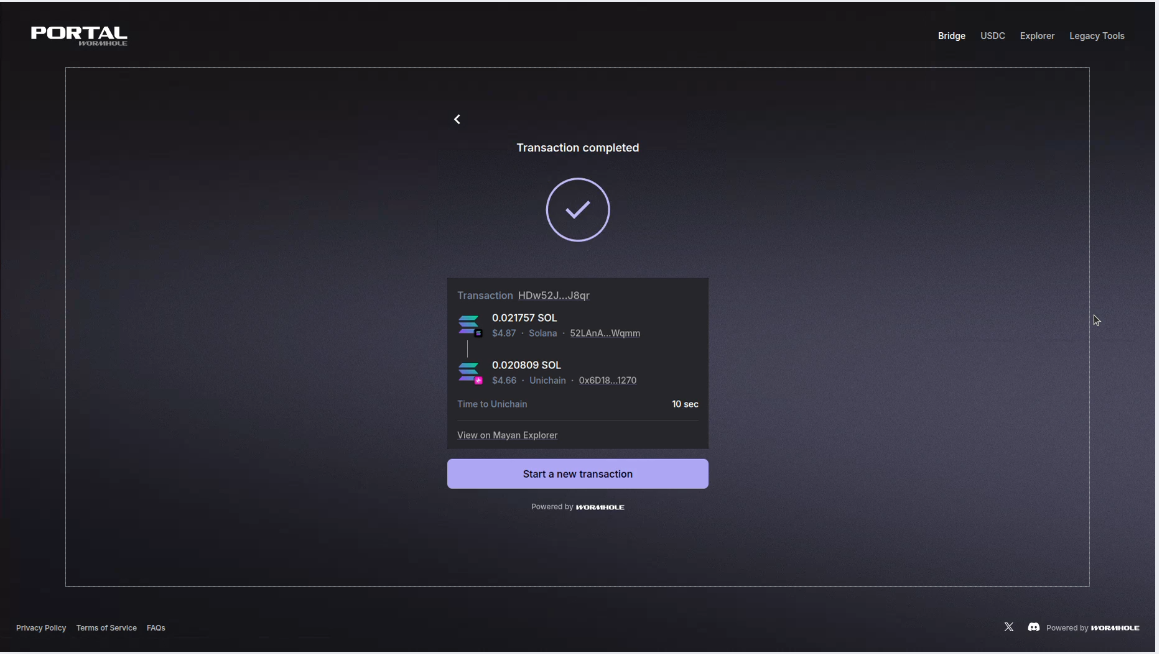Click the transaction hash HDw52J...J8qr
This screenshot has height=654, width=1159.
click(553, 296)
